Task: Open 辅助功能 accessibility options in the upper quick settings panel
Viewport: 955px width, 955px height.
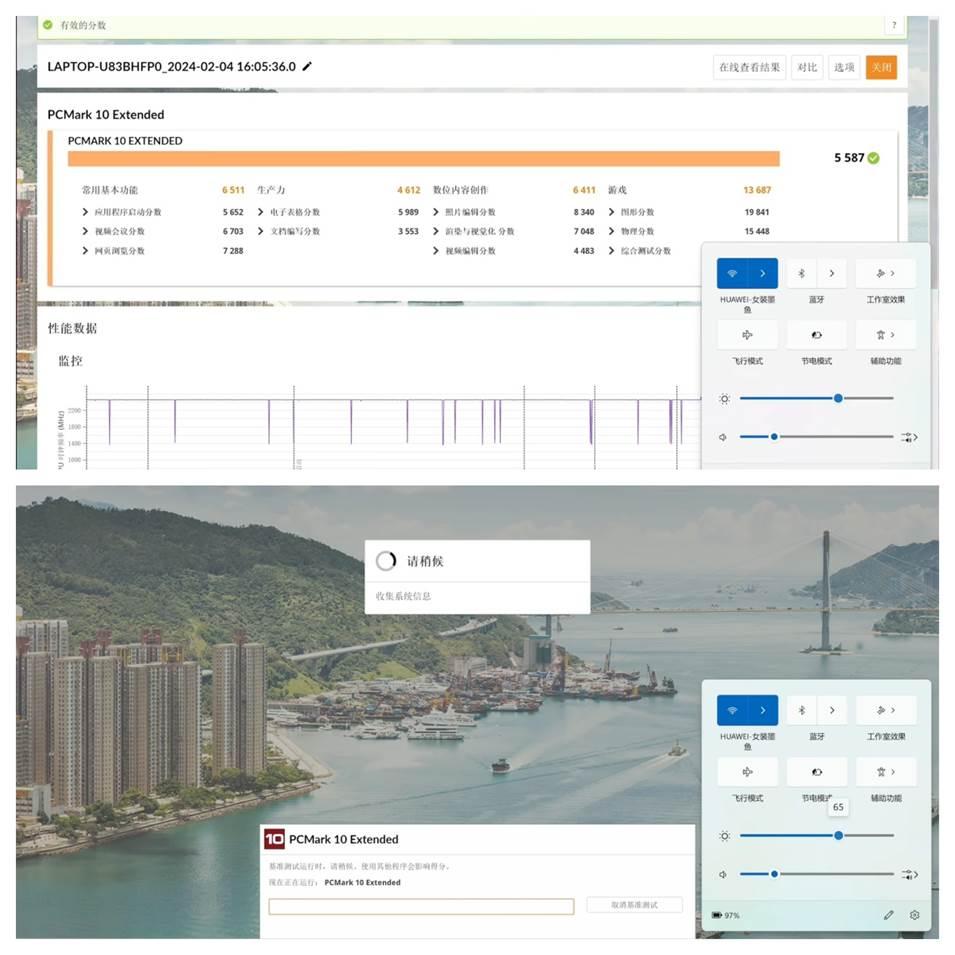Action: 886,335
